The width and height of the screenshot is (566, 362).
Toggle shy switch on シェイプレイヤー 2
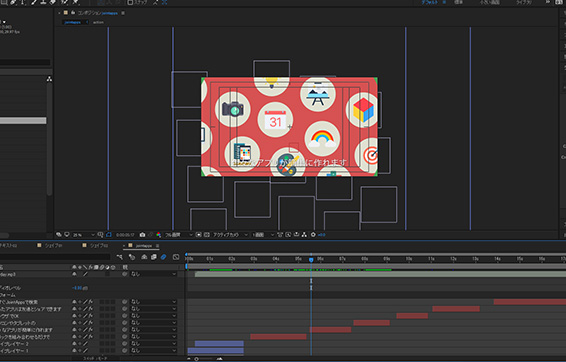(x=74, y=344)
